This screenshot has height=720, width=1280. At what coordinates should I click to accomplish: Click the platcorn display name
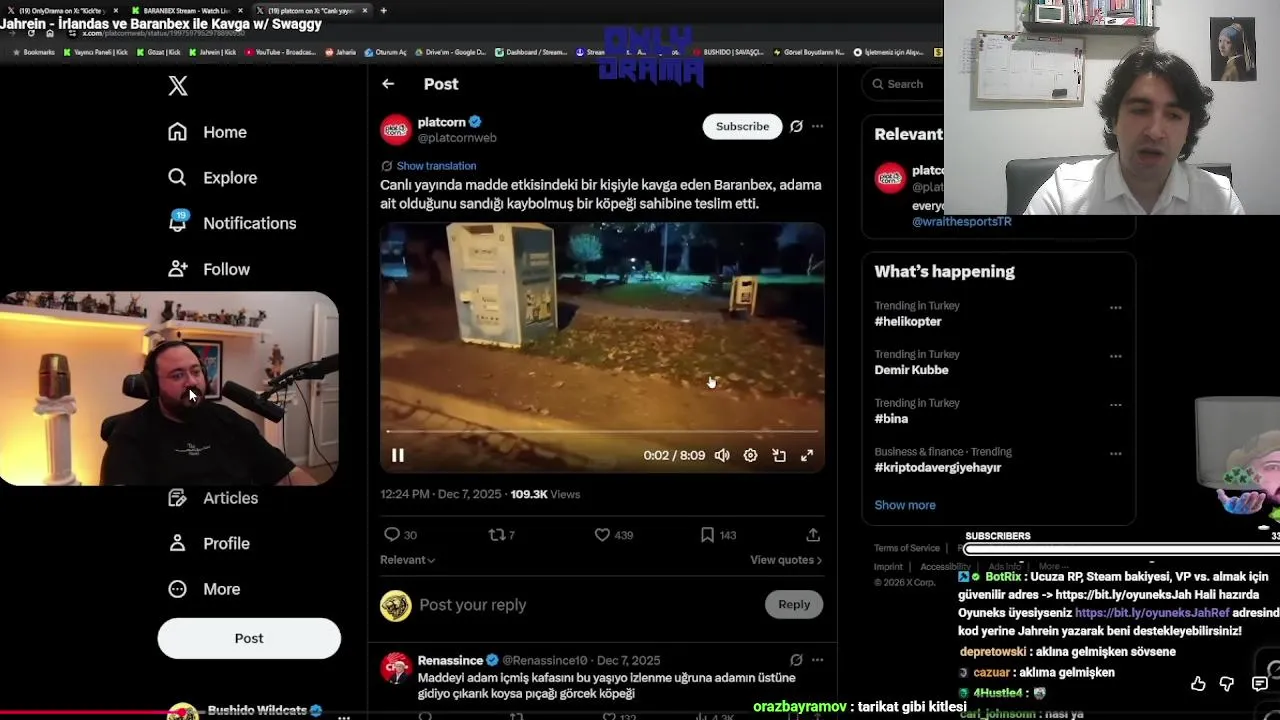[442, 122]
